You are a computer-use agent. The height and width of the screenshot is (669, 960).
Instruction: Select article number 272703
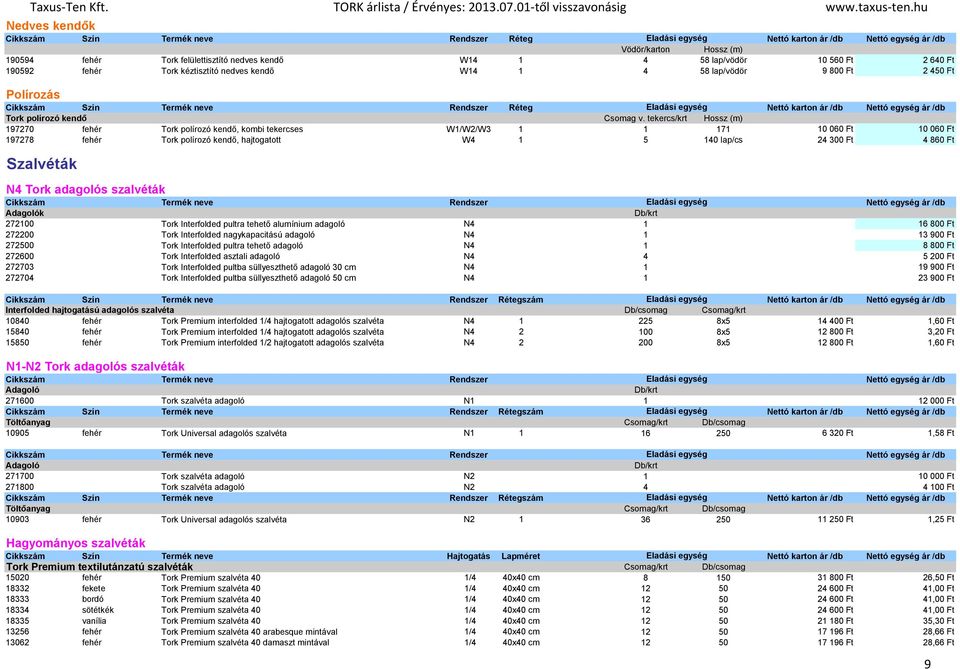(x=20, y=267)
